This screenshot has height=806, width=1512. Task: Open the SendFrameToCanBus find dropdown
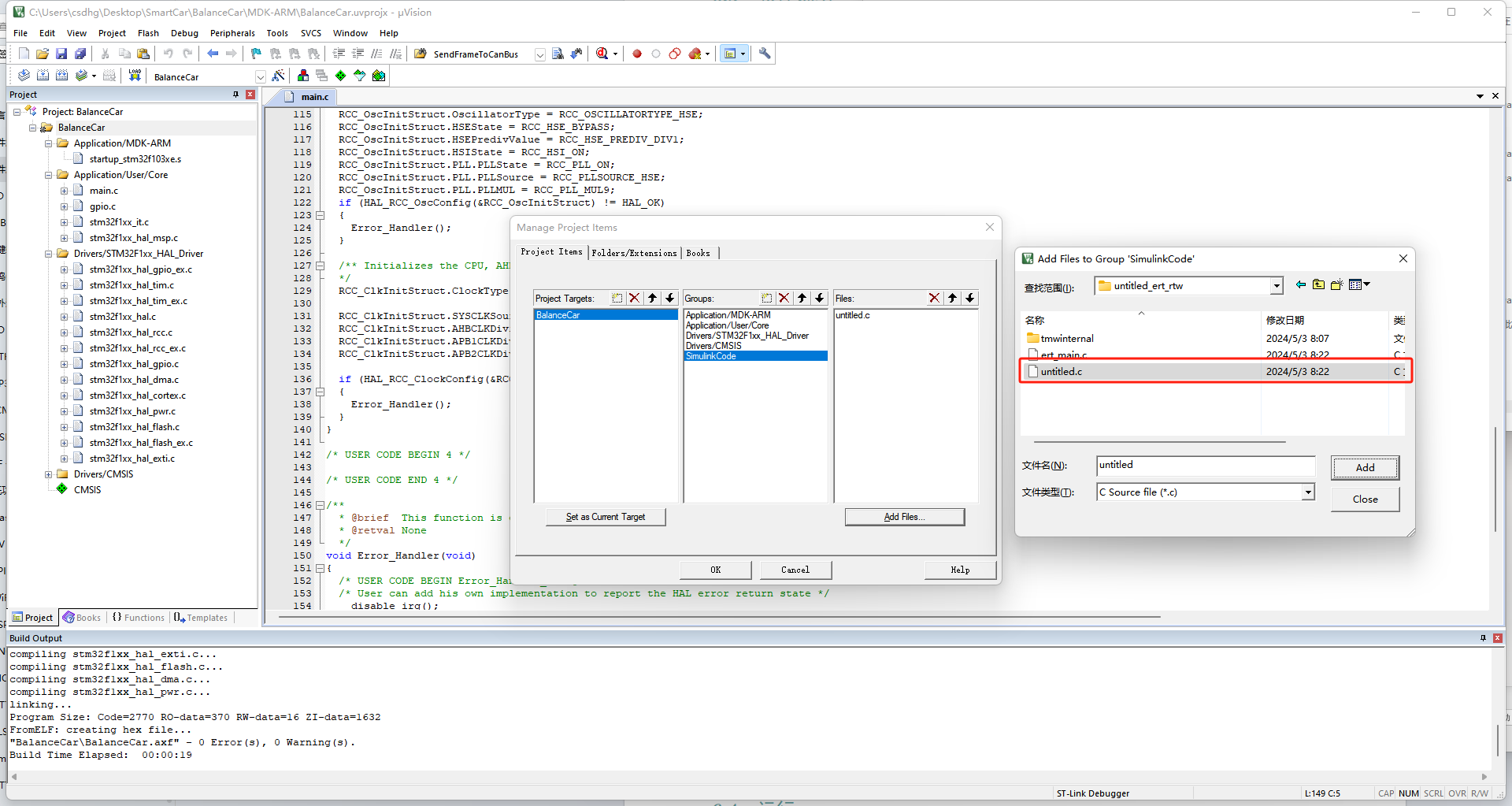coord(539,54)
